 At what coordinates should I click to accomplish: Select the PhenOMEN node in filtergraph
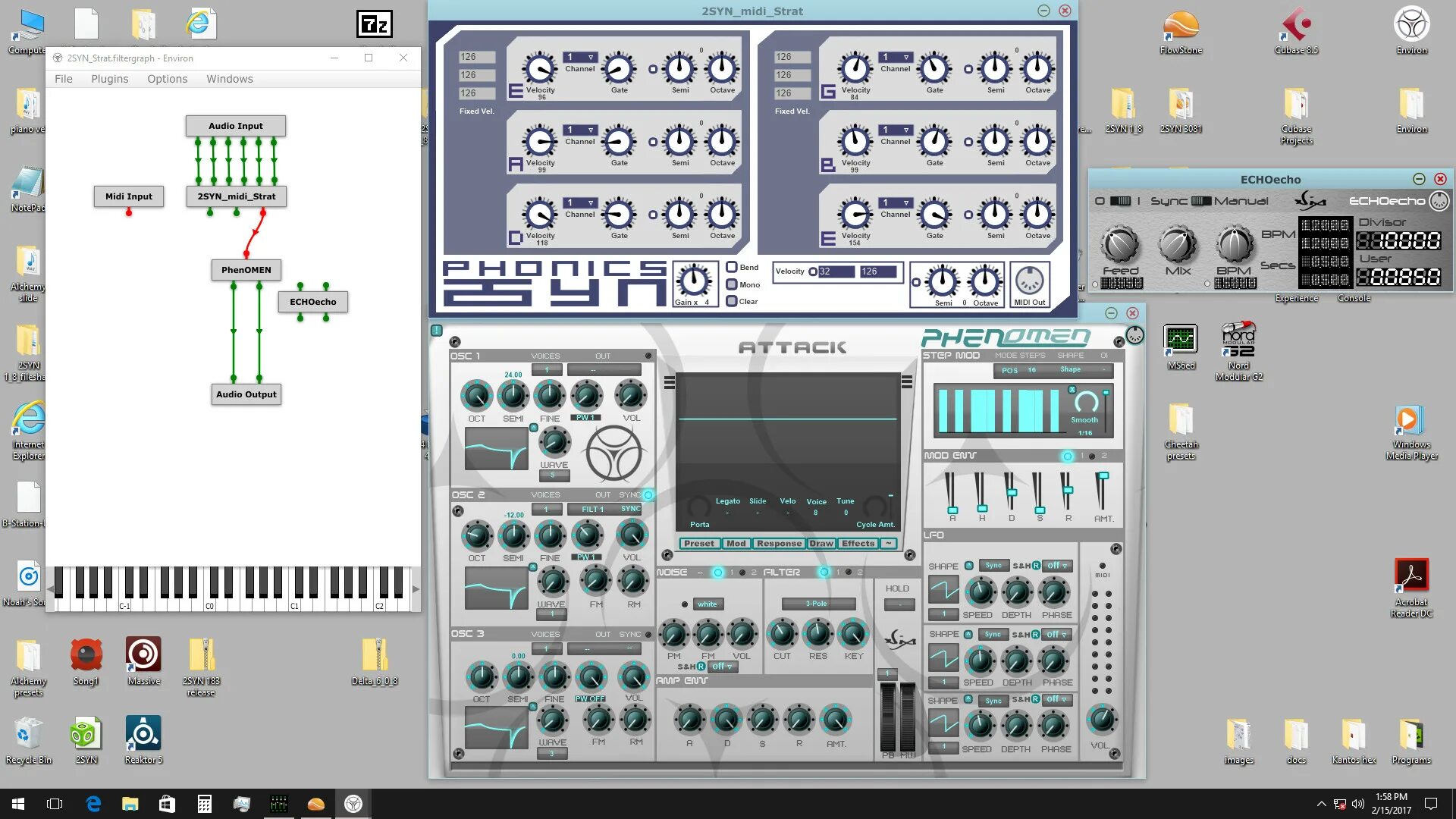[246, 270]
